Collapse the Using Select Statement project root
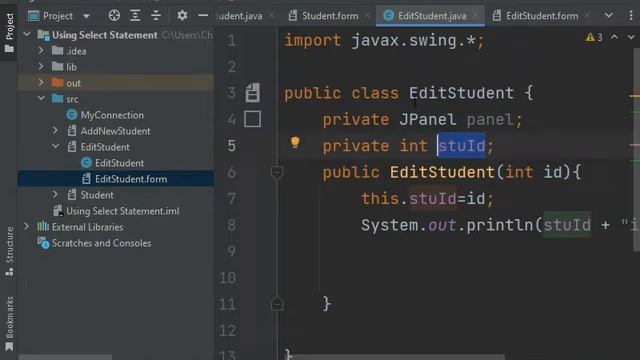640x360 pixels. [x=27, y=34]
